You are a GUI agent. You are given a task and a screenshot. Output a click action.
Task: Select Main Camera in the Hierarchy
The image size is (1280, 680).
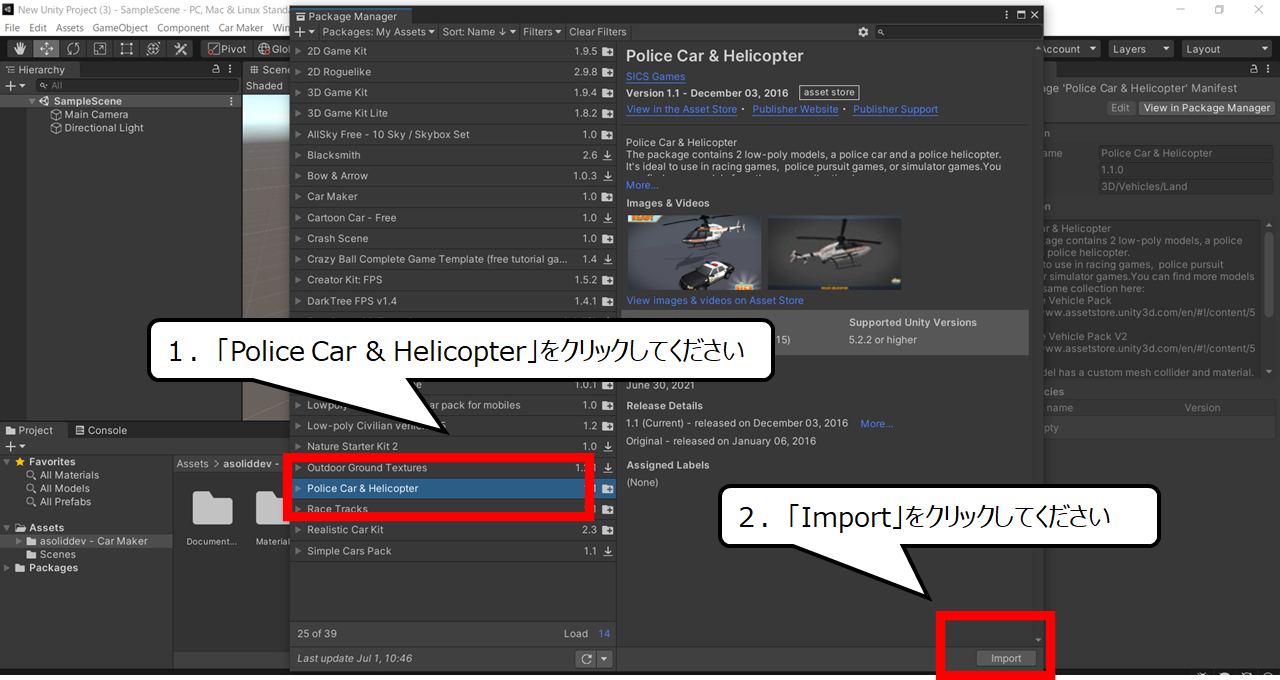tap(96, 114)
